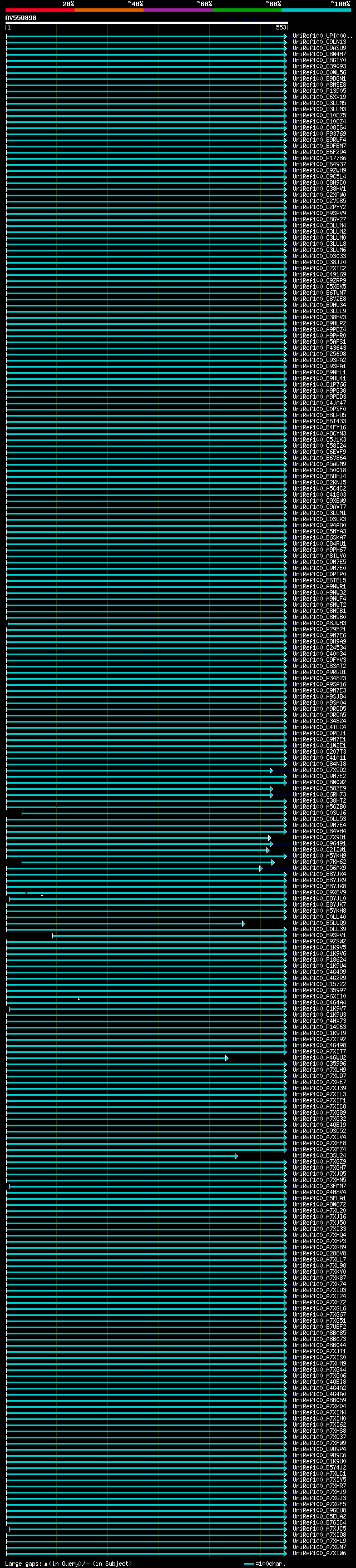Click the arrowhead of UniRef100_Q56AX9 alignment
The height and width of the screenshot is (1568, 356).
261,869
